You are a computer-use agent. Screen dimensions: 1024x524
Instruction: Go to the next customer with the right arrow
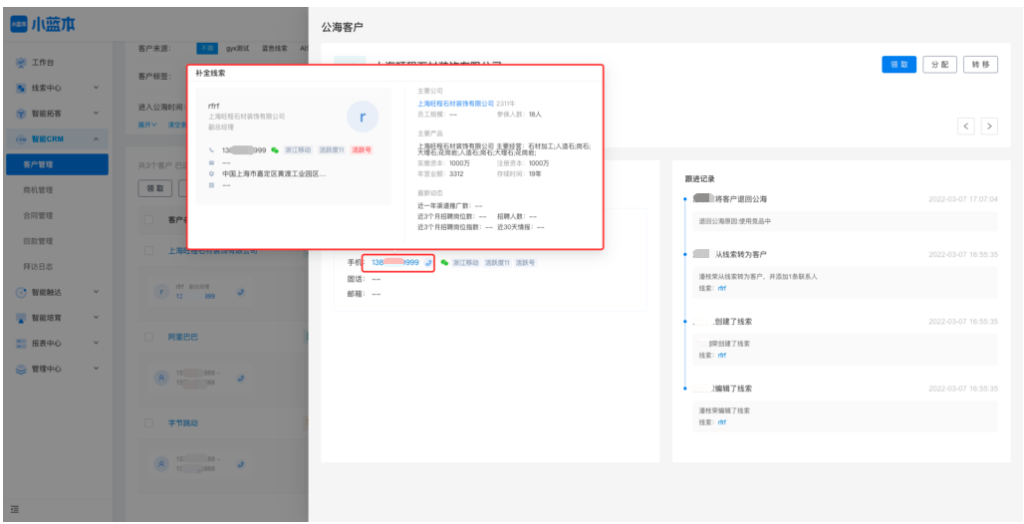point(989,126)
